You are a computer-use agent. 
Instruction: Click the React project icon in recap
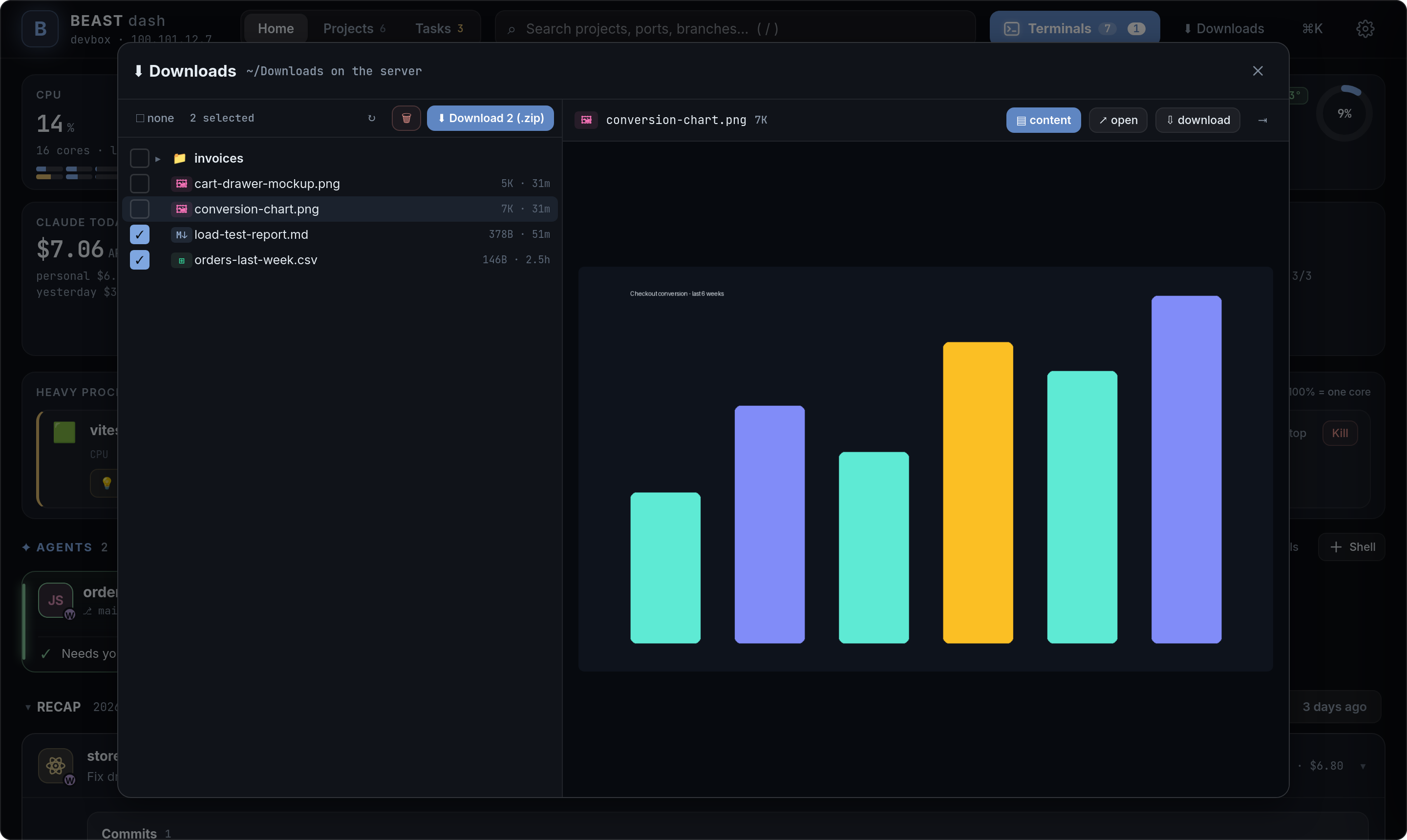click(x=56, y=765)
